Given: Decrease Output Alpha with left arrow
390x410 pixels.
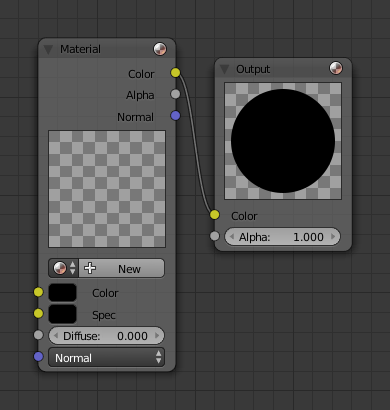Looking at the screenshot, I should pyautogui.click(x=232, y=237).
